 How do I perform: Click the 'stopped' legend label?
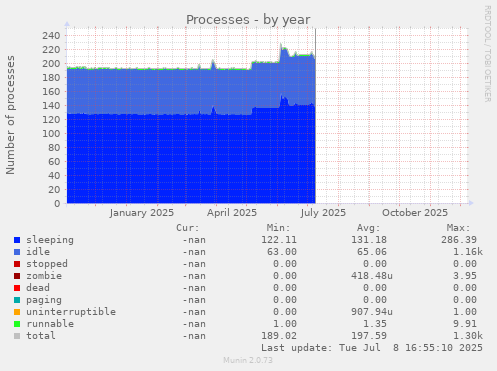pyautogui.click(x=47, y=264)
